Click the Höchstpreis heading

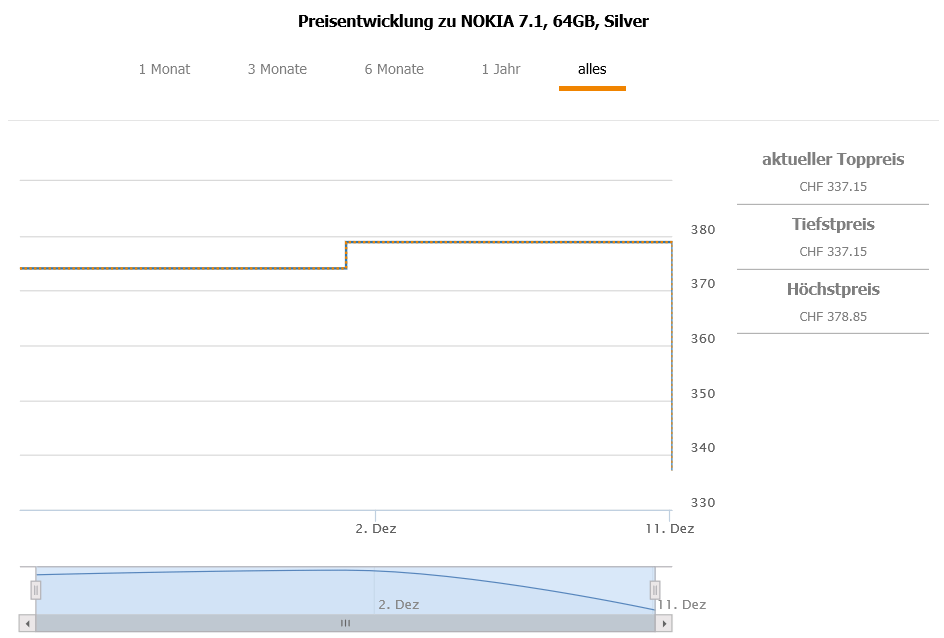pos(833,289)
